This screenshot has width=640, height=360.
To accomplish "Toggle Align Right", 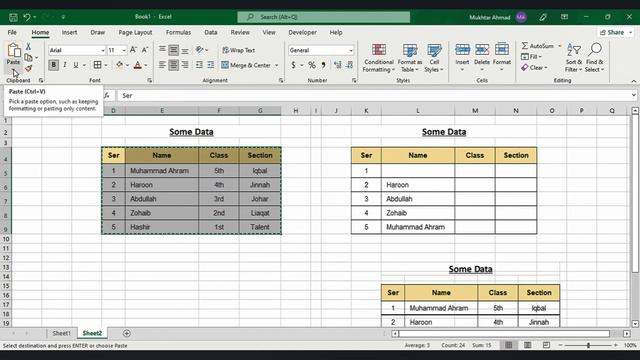I will click(x=185, y=65).
